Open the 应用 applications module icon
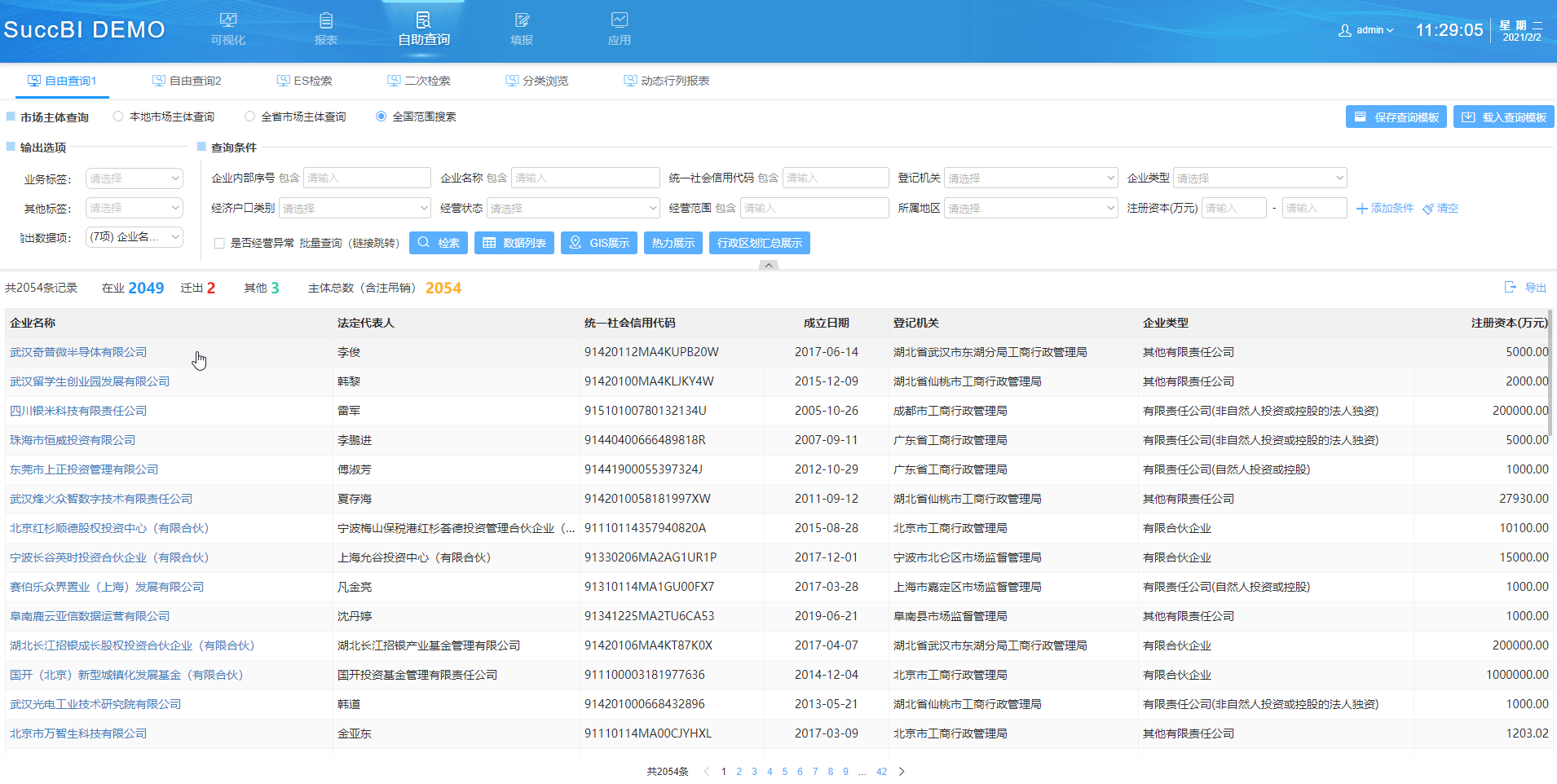Viewport: 1557px width, 784px height. (620, 20)
